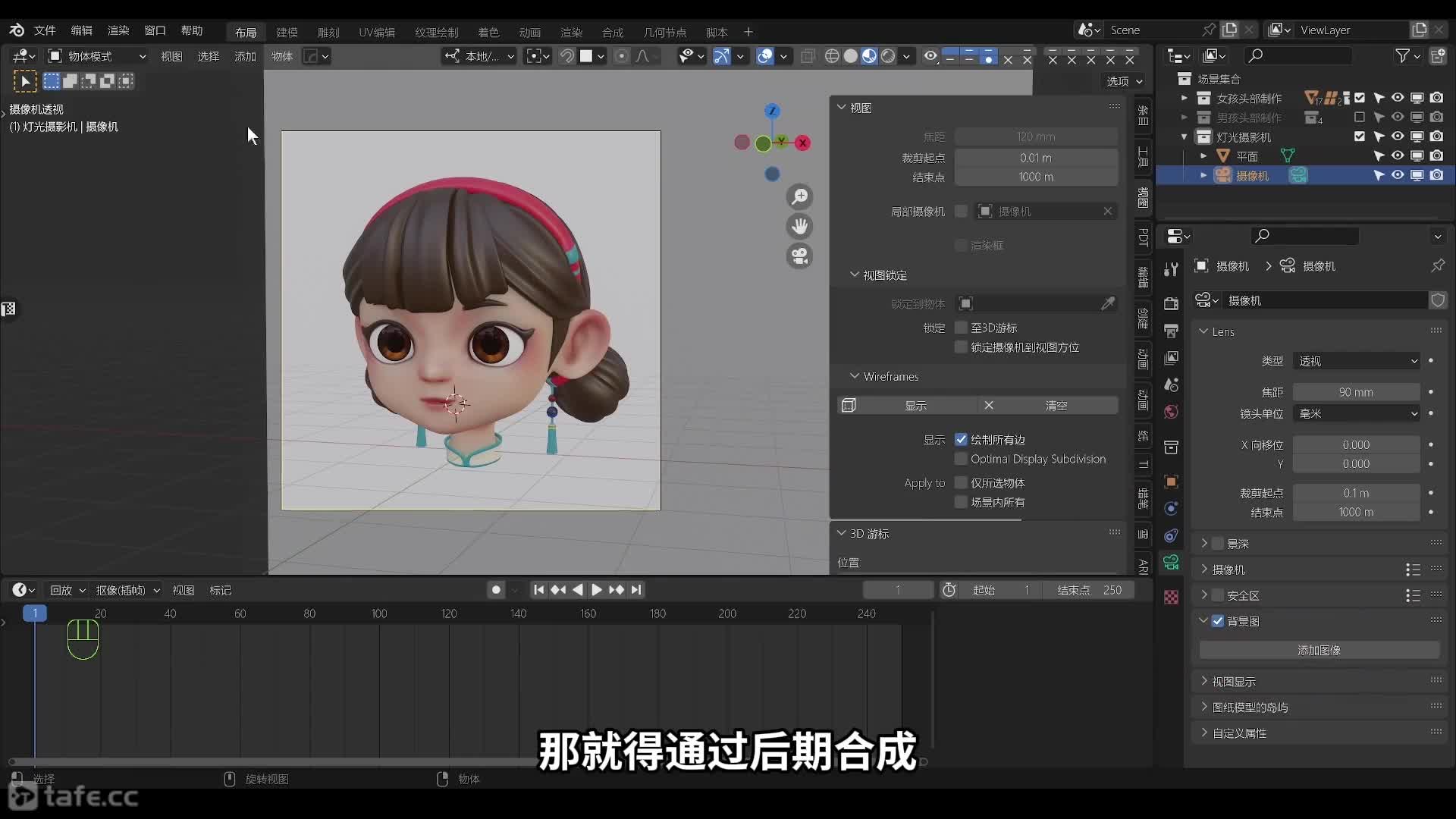Click 添加图像 button

click(x=1319, y=651)
